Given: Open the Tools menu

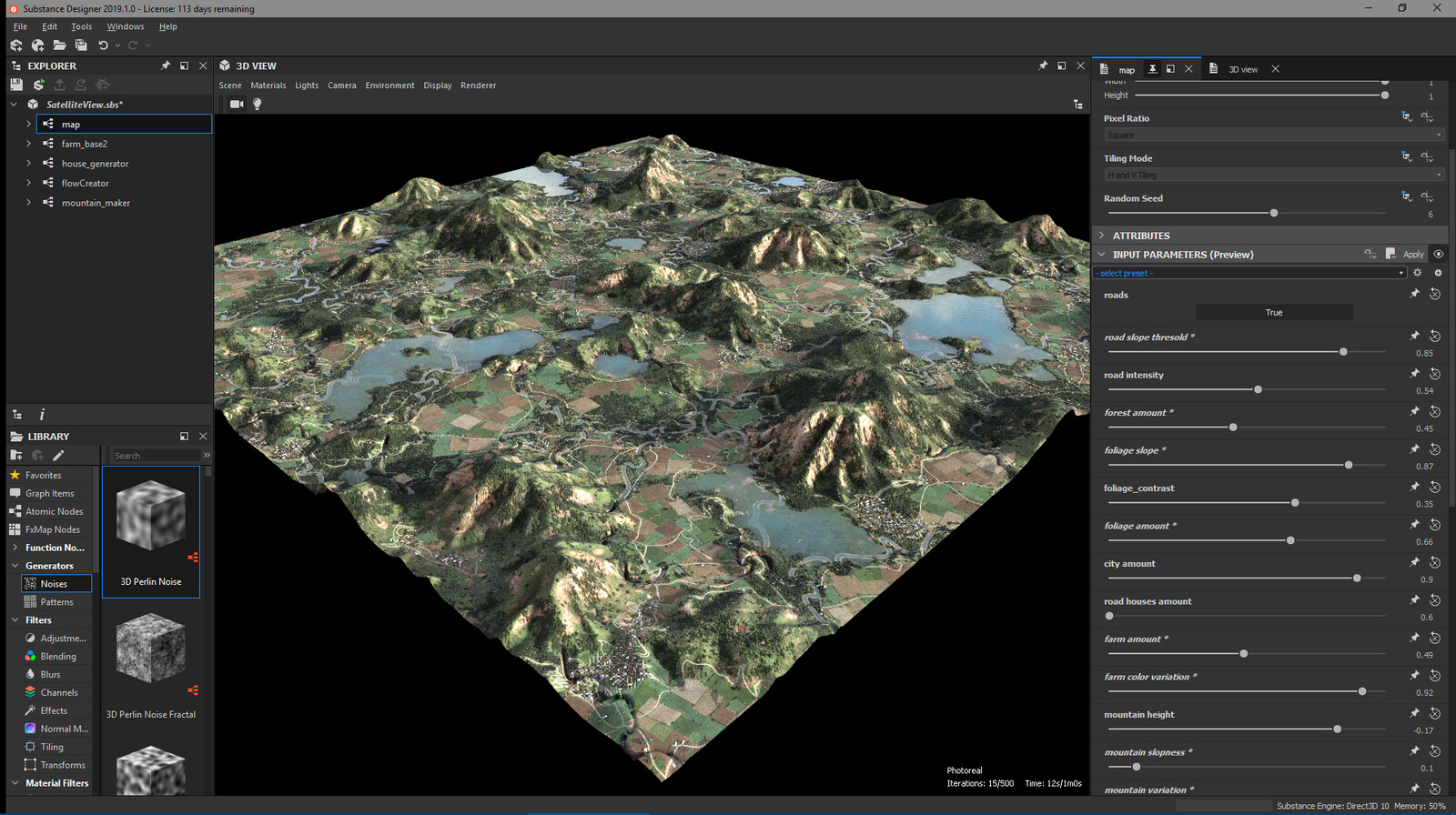Looking at the screenshot, I should click(82, 26).
